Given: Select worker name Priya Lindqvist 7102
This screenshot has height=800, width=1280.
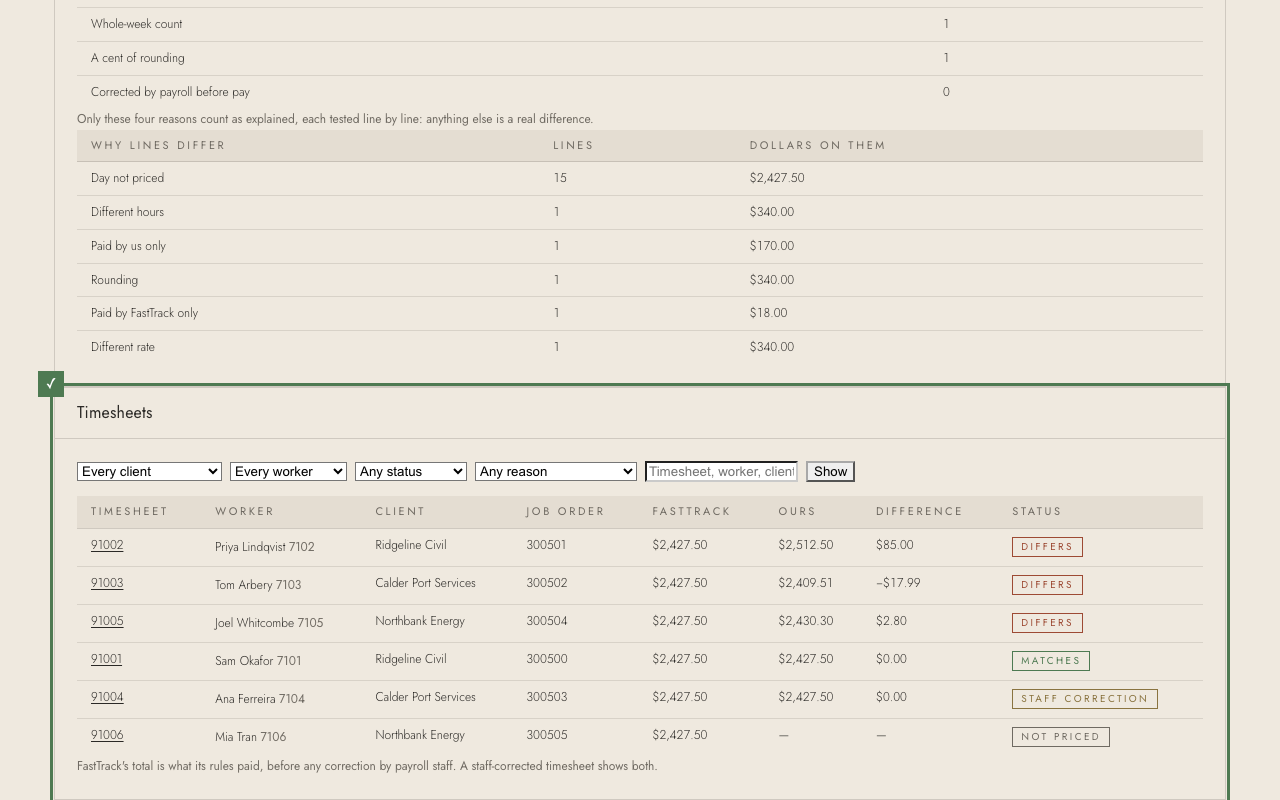Looking at the screenshot, I should [265, 547].
